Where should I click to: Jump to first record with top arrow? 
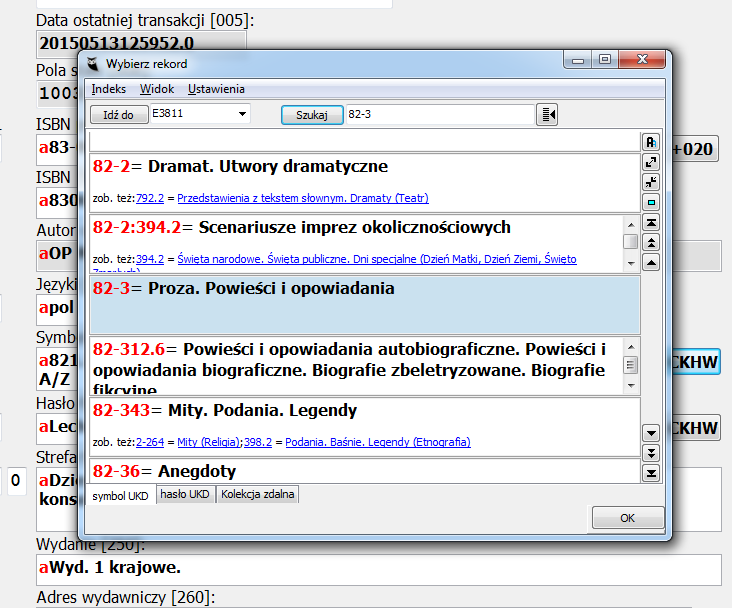click(651, 222)
